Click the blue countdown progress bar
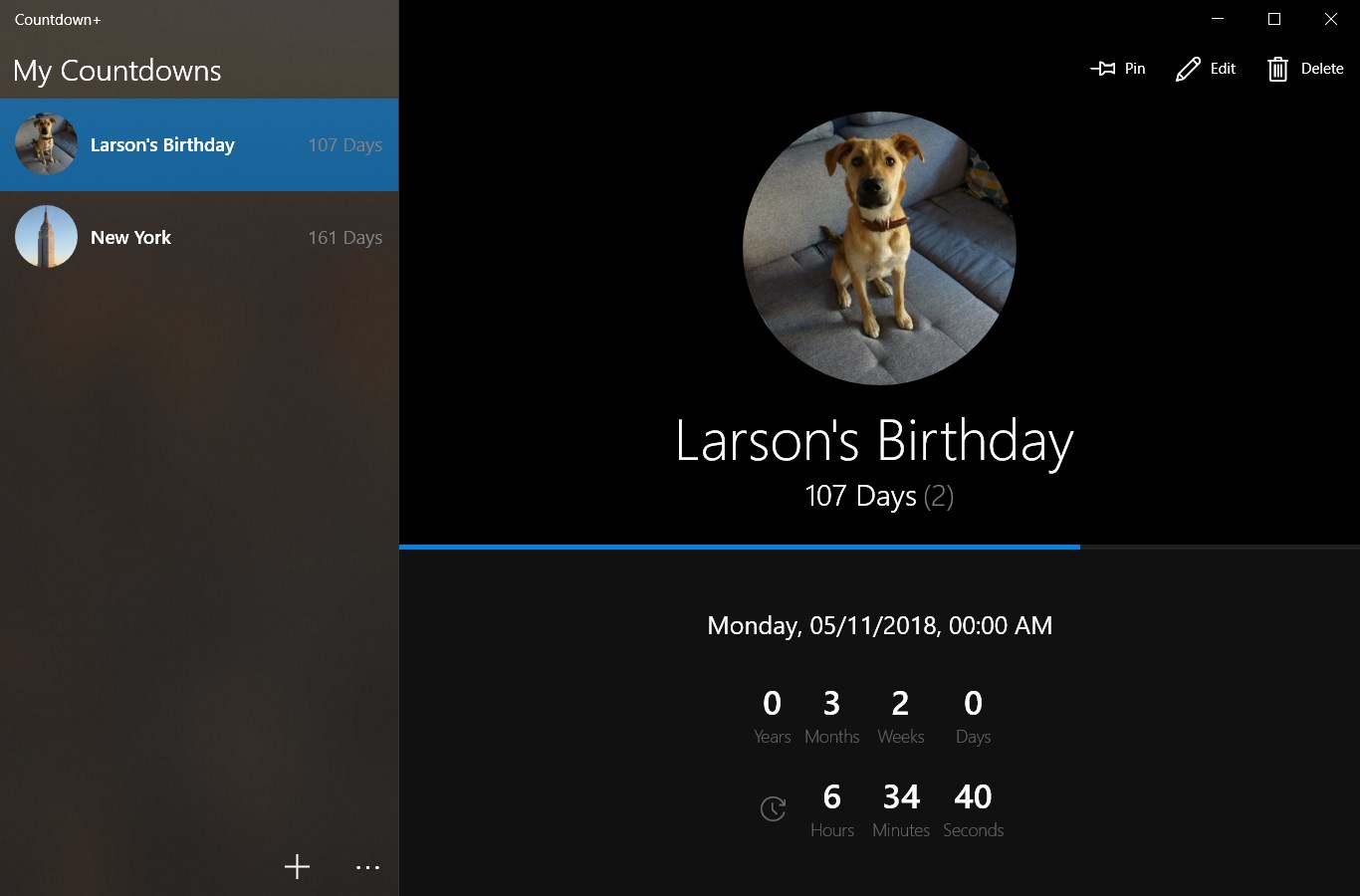Image resolution: width=1360 pixels, height=896 pixels. click(x=740, y=547)
